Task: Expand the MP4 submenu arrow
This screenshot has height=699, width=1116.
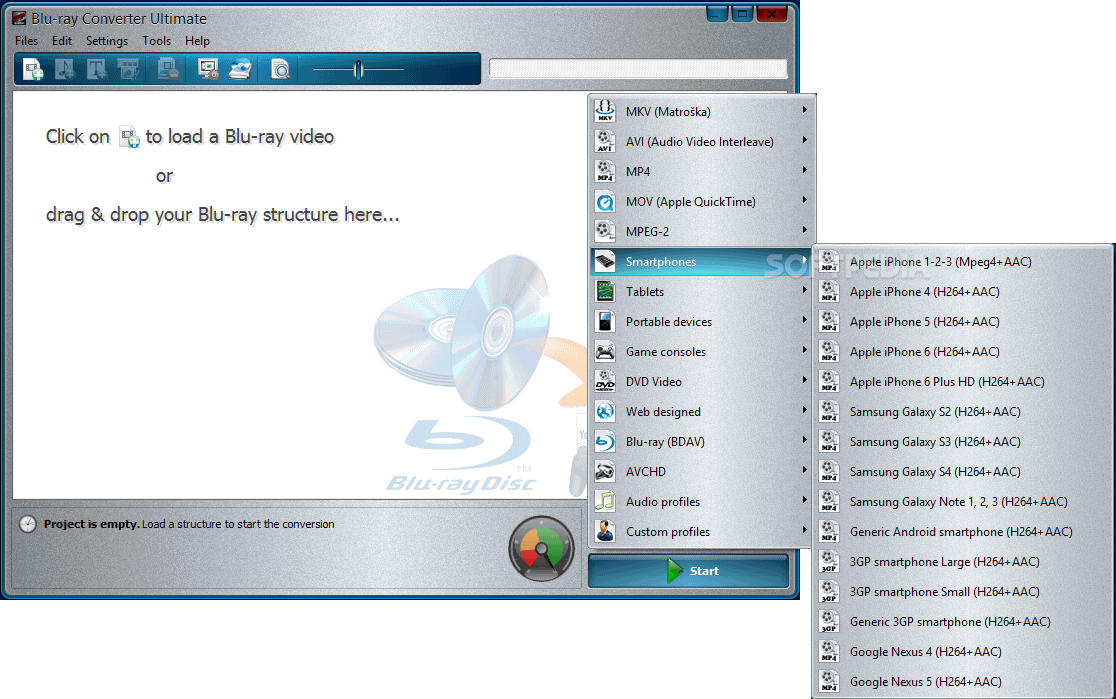Action: (804, 170)
